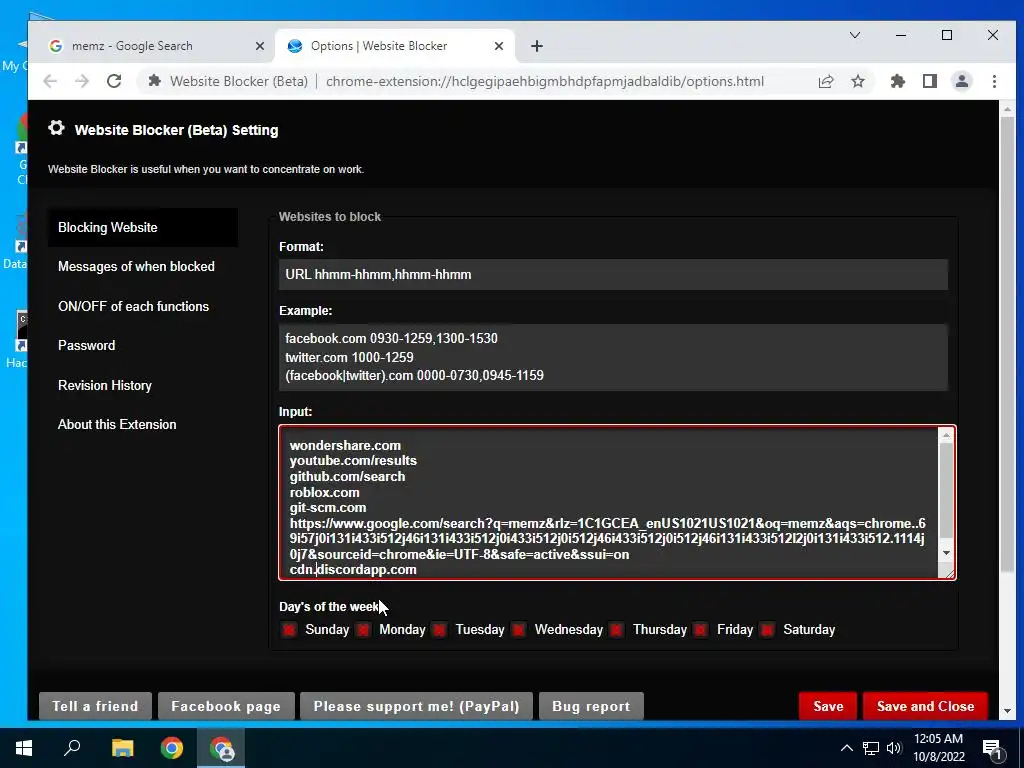Open the Chrome three-dot menu
Image resolution: width=1024 pixels, height=768 pixels.
[x=994, y=81]
